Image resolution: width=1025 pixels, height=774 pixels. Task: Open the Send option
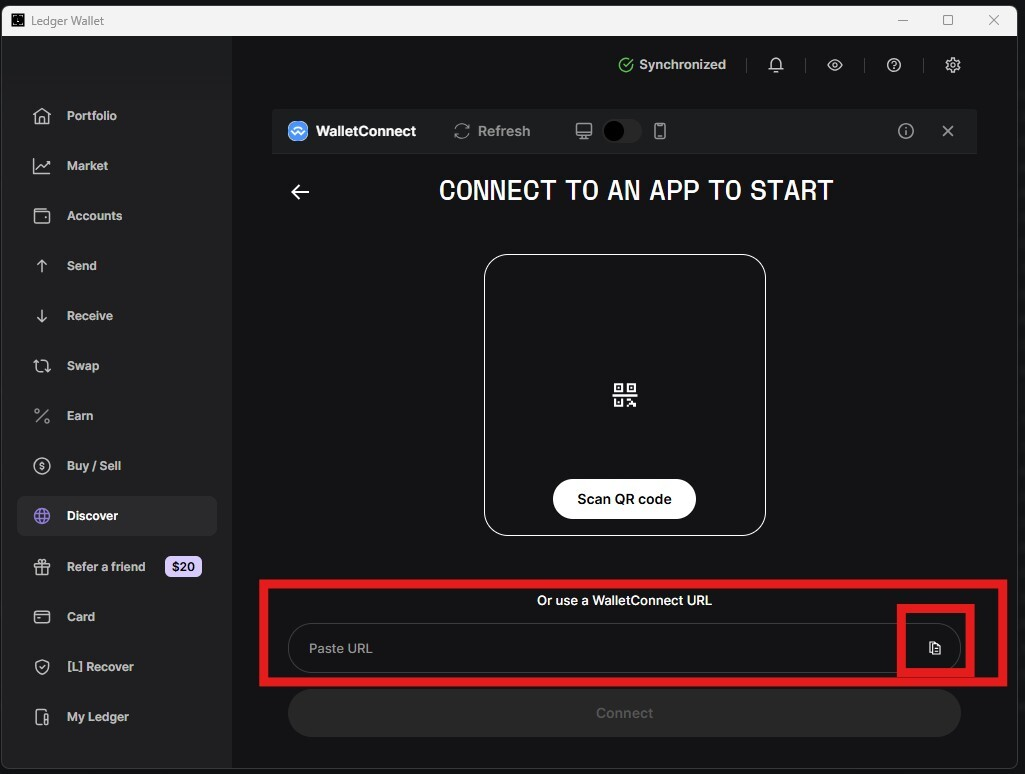click(82, 266)
